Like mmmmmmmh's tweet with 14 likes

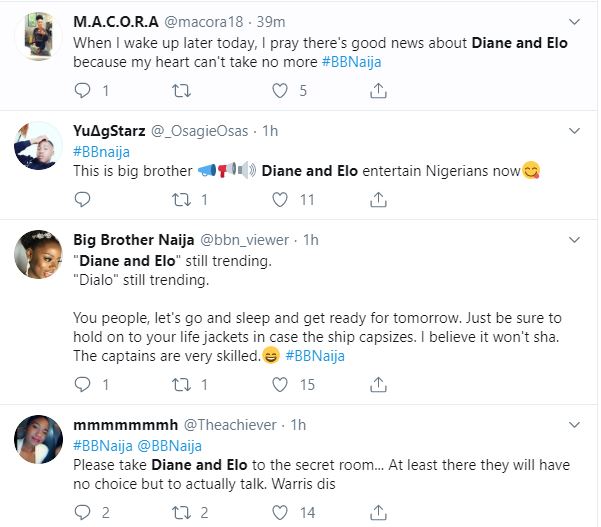point(281,513)
